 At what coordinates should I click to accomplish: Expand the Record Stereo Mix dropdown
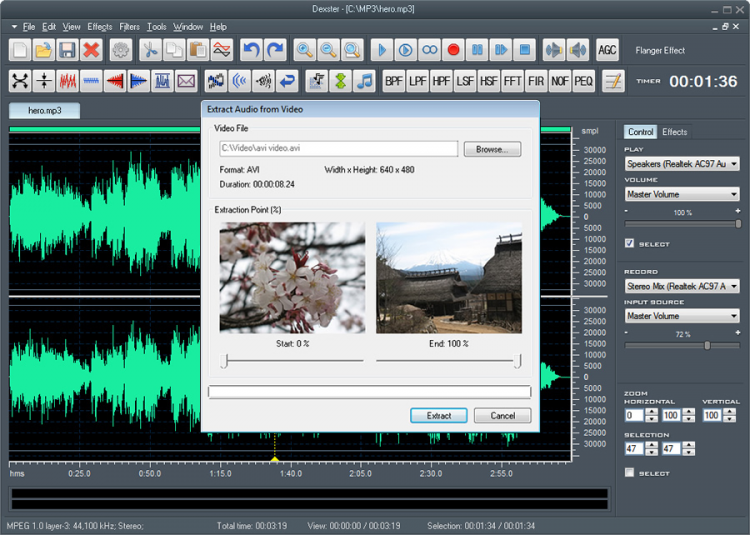(681, 286)
